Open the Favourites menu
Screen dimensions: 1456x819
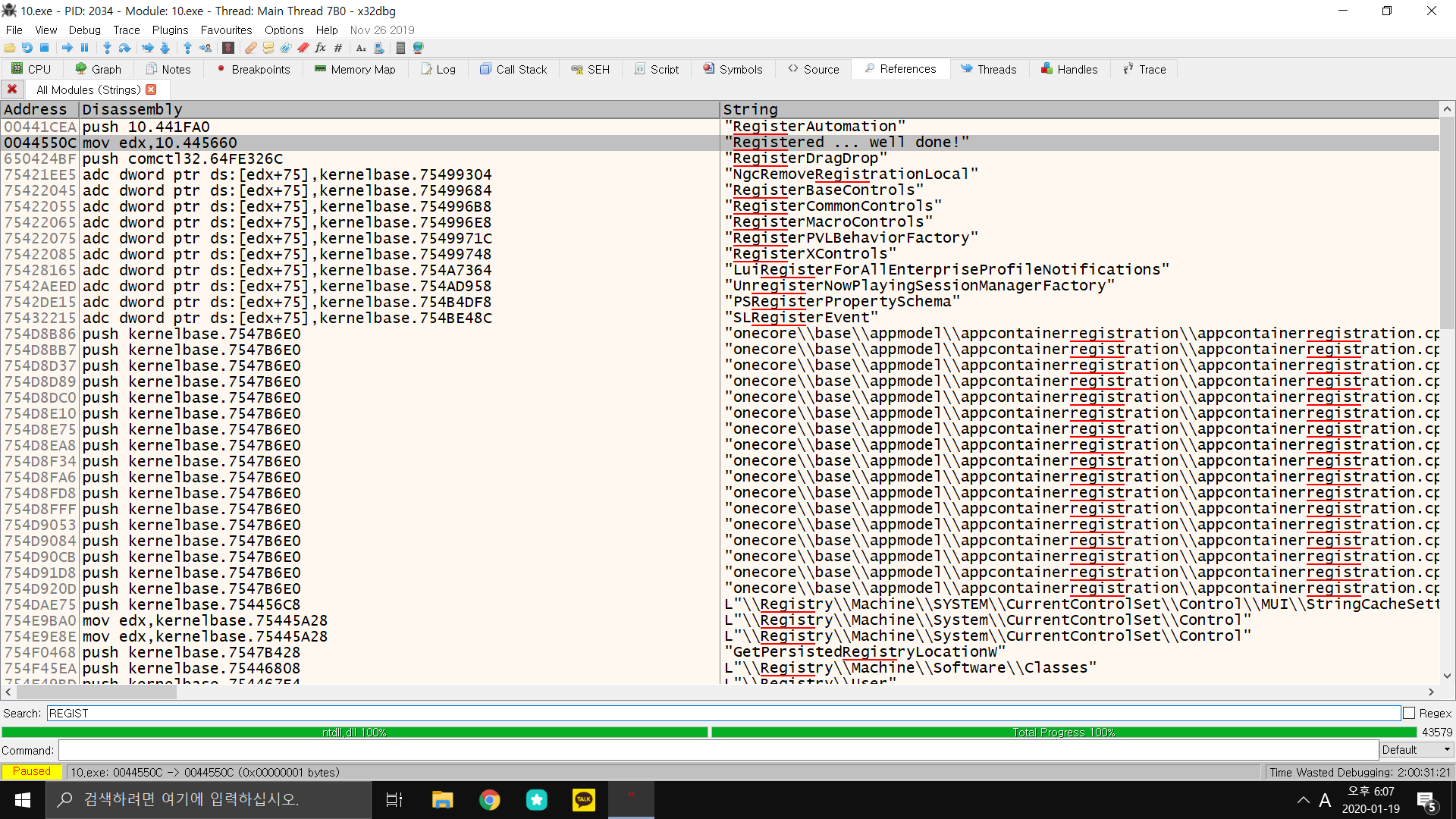[226, 30]
